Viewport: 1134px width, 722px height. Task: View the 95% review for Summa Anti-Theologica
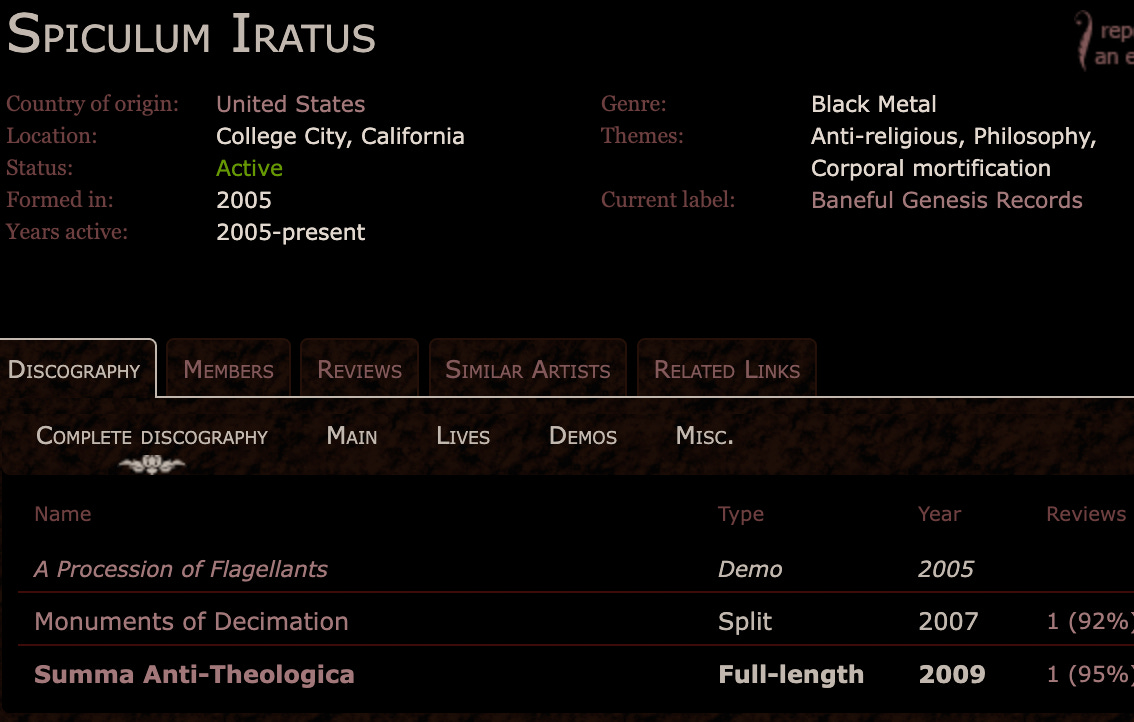(x=1089, y=674)
